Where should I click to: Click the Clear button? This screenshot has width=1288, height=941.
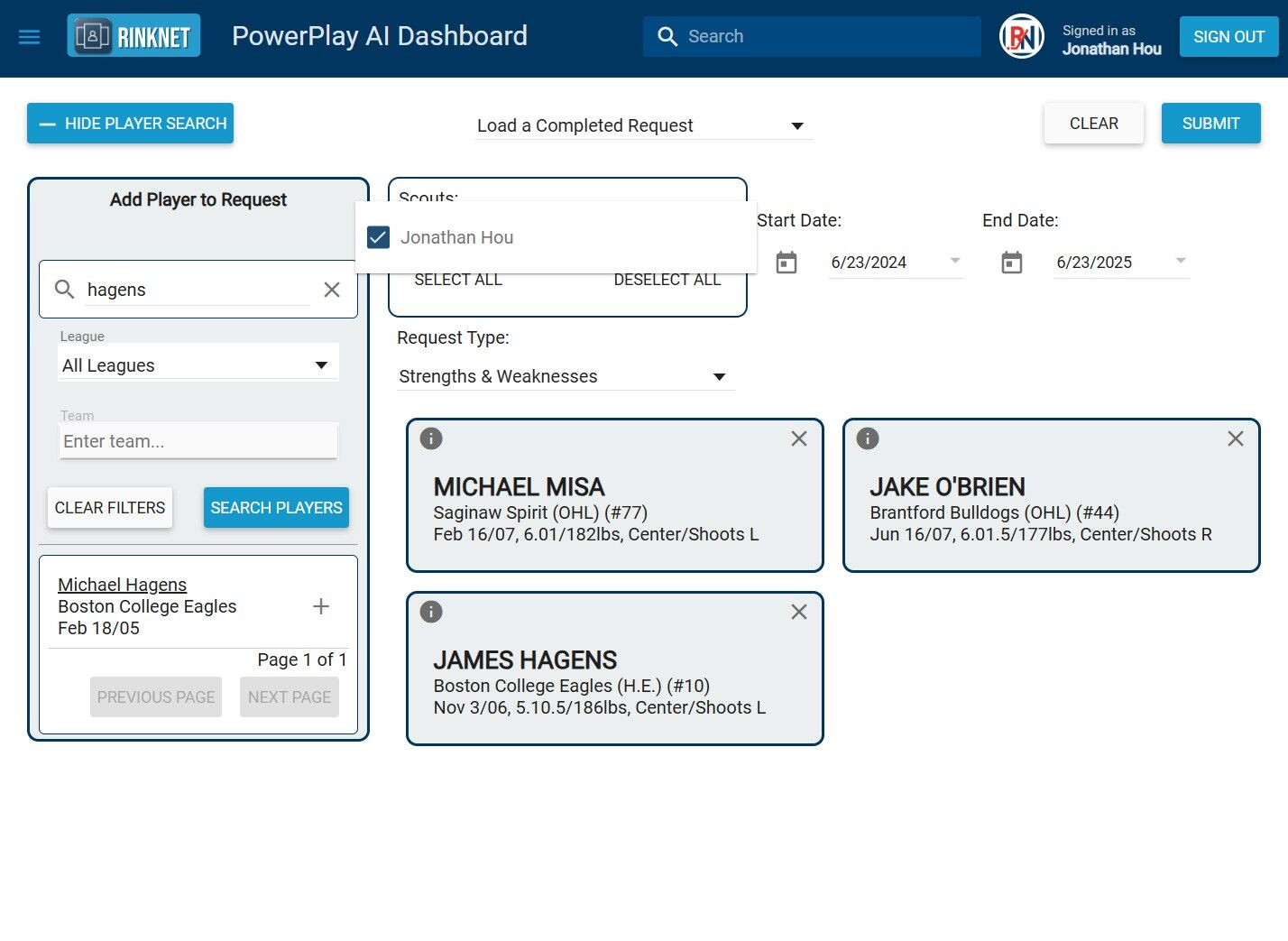tap(1094, 124)
